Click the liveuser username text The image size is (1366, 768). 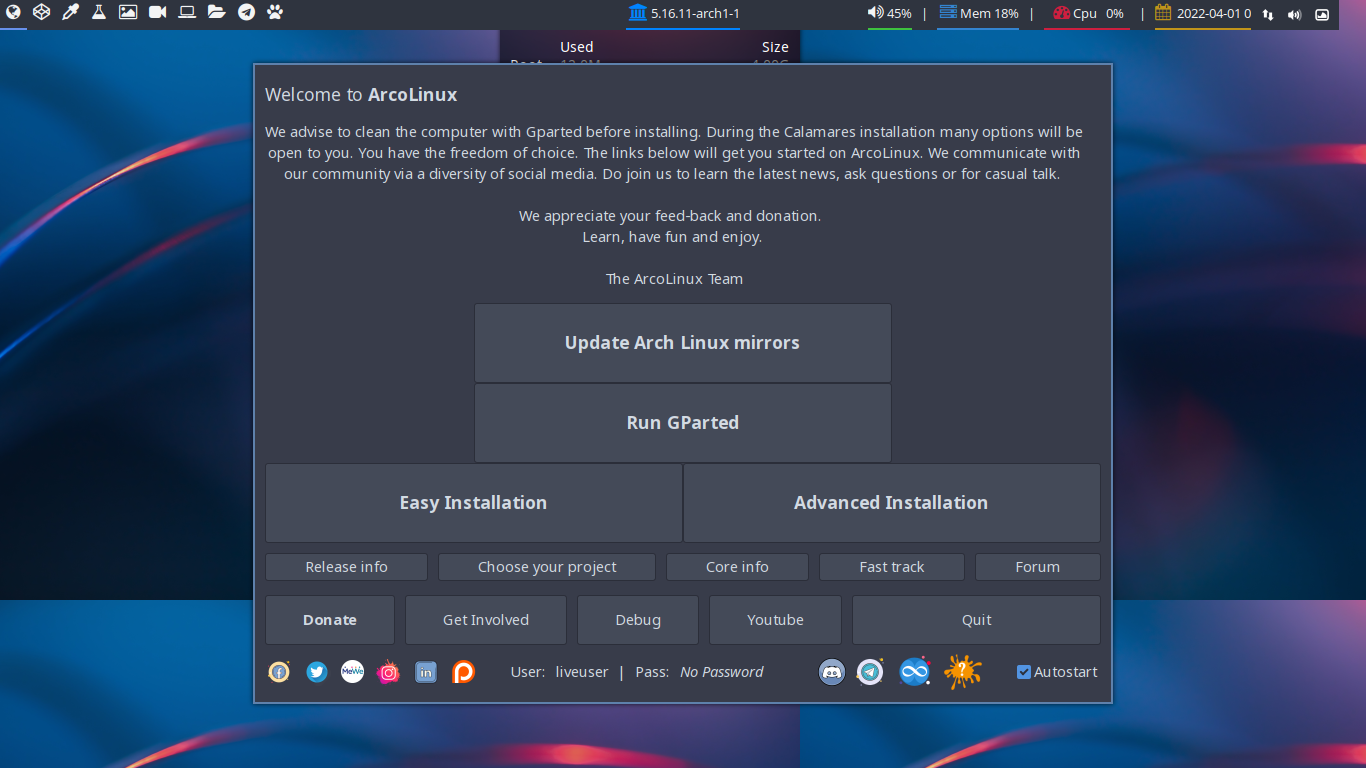582,672
